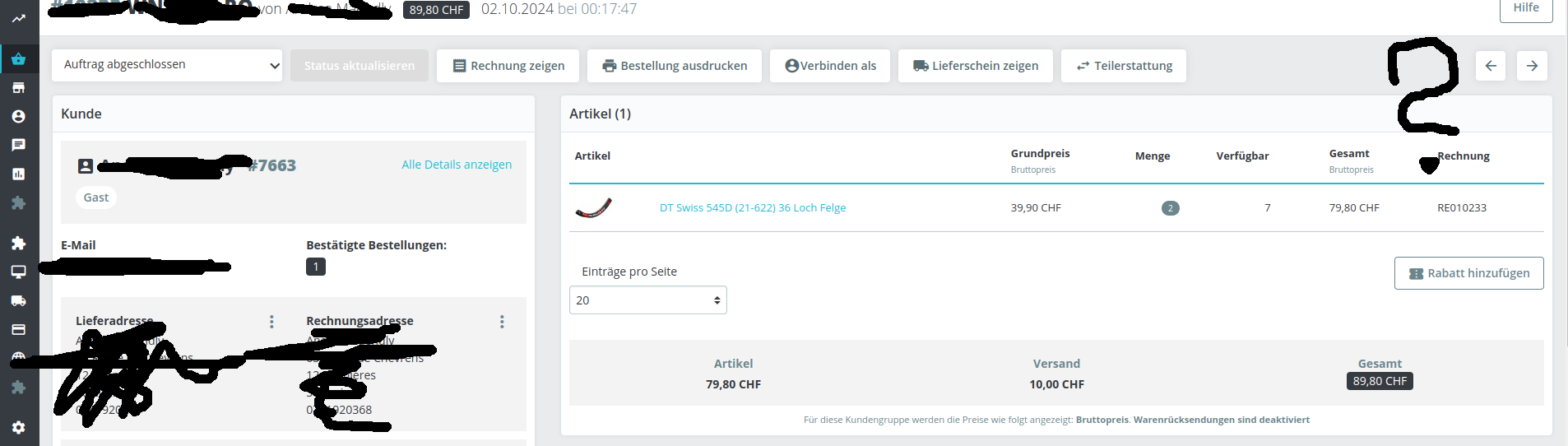Click the 'Bestellung ausdrucken' button
The width and height of the screenshot is (1568, 446).
[x=674, y=66]
